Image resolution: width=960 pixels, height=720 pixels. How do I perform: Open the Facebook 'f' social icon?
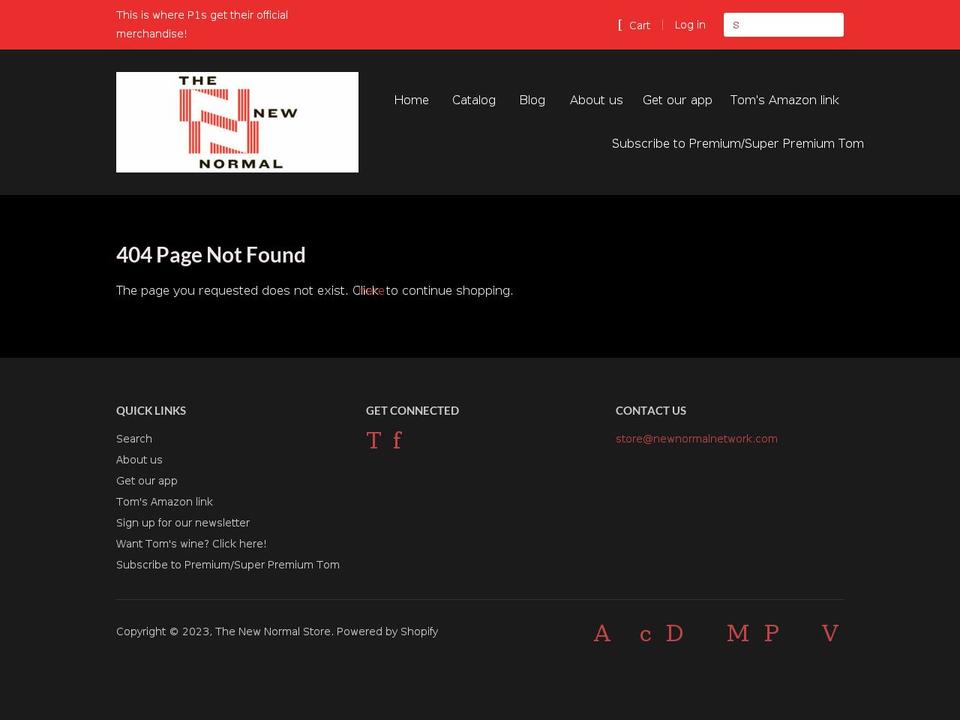pyautogui.click(x=397, y=440)
